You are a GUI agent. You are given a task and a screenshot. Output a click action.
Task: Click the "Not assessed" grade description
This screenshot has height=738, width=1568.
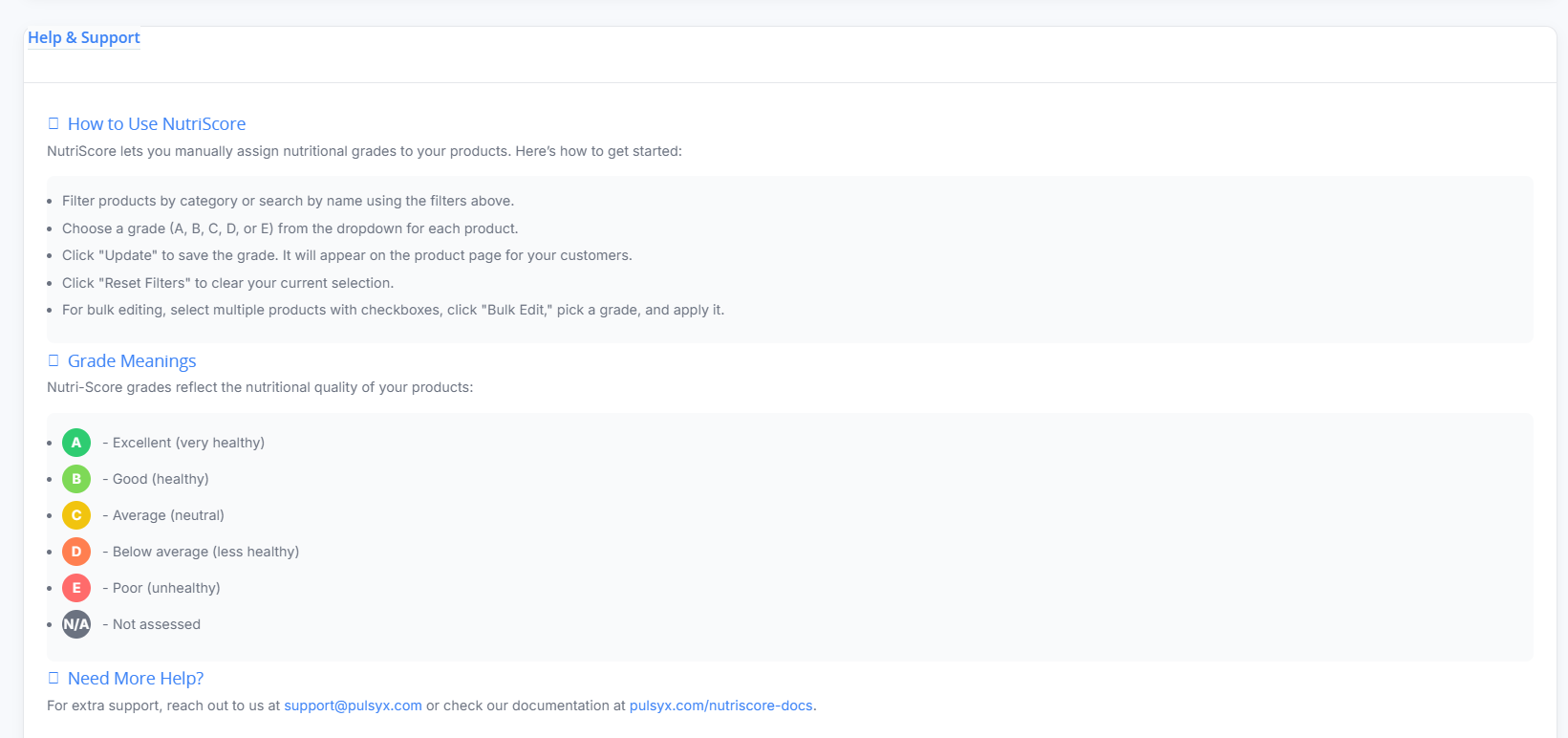[157, 624]
